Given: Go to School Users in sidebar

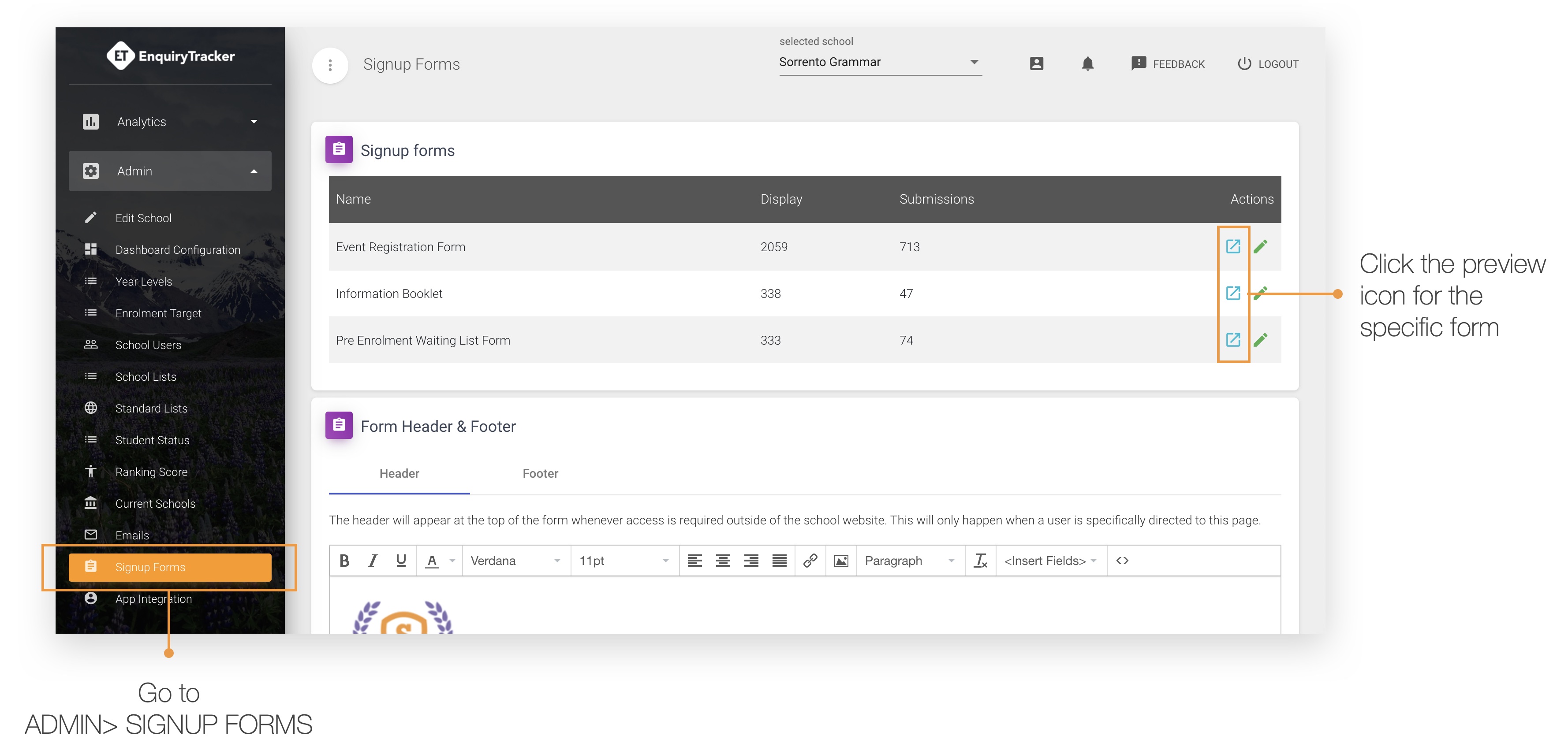Looking at the screenshot, I should tap(148, 345).
